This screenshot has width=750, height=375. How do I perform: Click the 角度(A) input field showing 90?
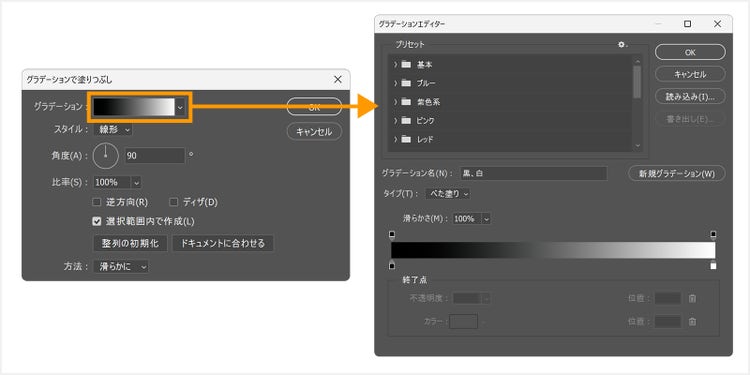pyautogui.click(x=154, y=156)
